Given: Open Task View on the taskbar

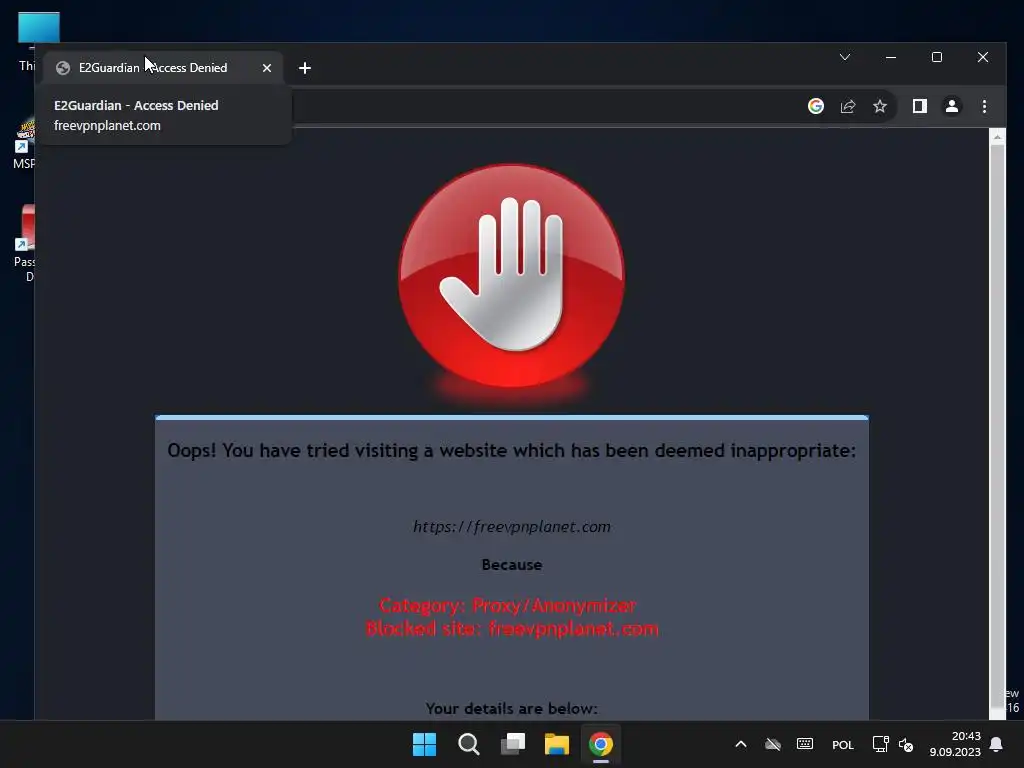Looking at the screenshot, I should (x=513, y=744).
